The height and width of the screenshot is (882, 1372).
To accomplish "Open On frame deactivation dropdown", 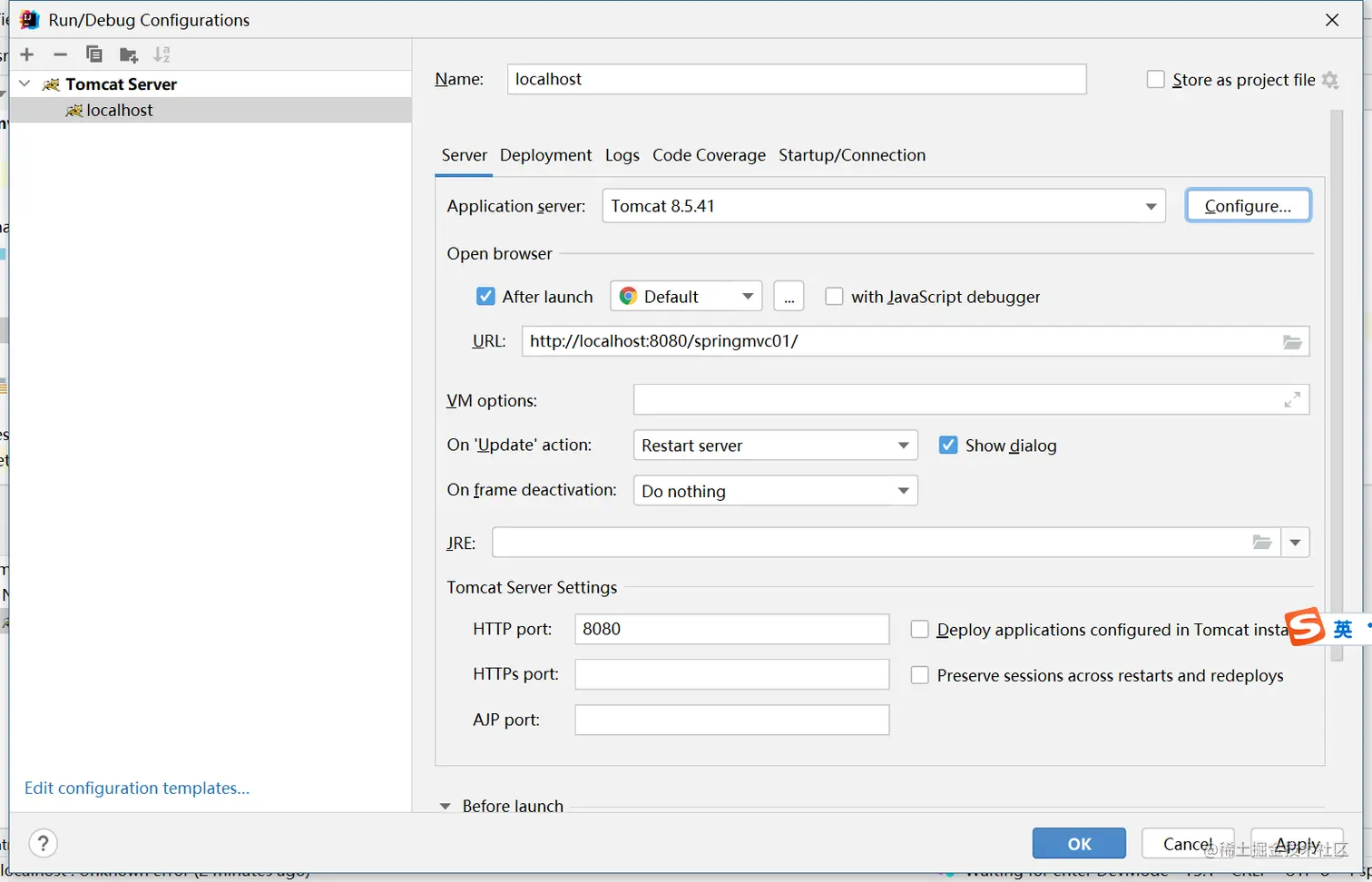I will [x=775, y=491].
